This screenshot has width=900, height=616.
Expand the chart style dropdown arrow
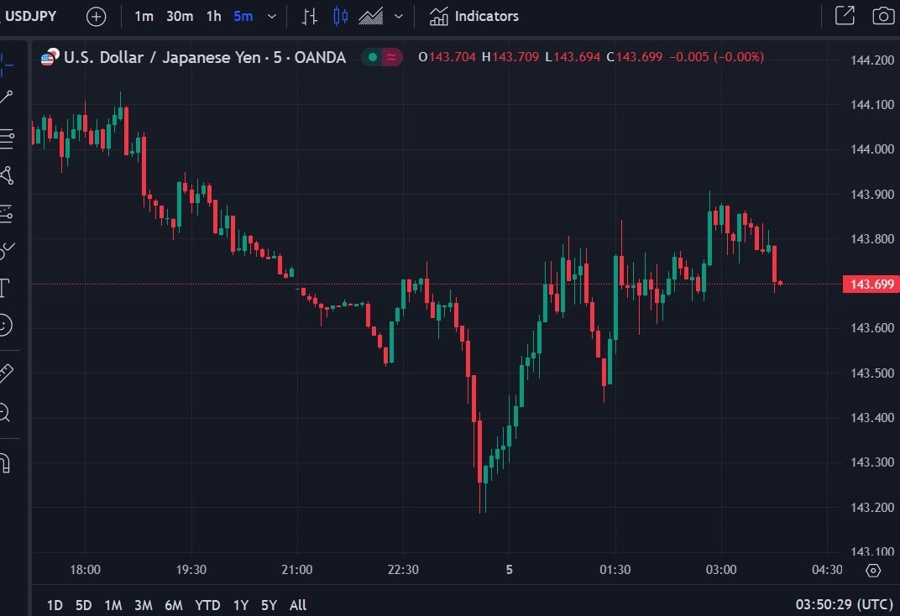point(398,17)
